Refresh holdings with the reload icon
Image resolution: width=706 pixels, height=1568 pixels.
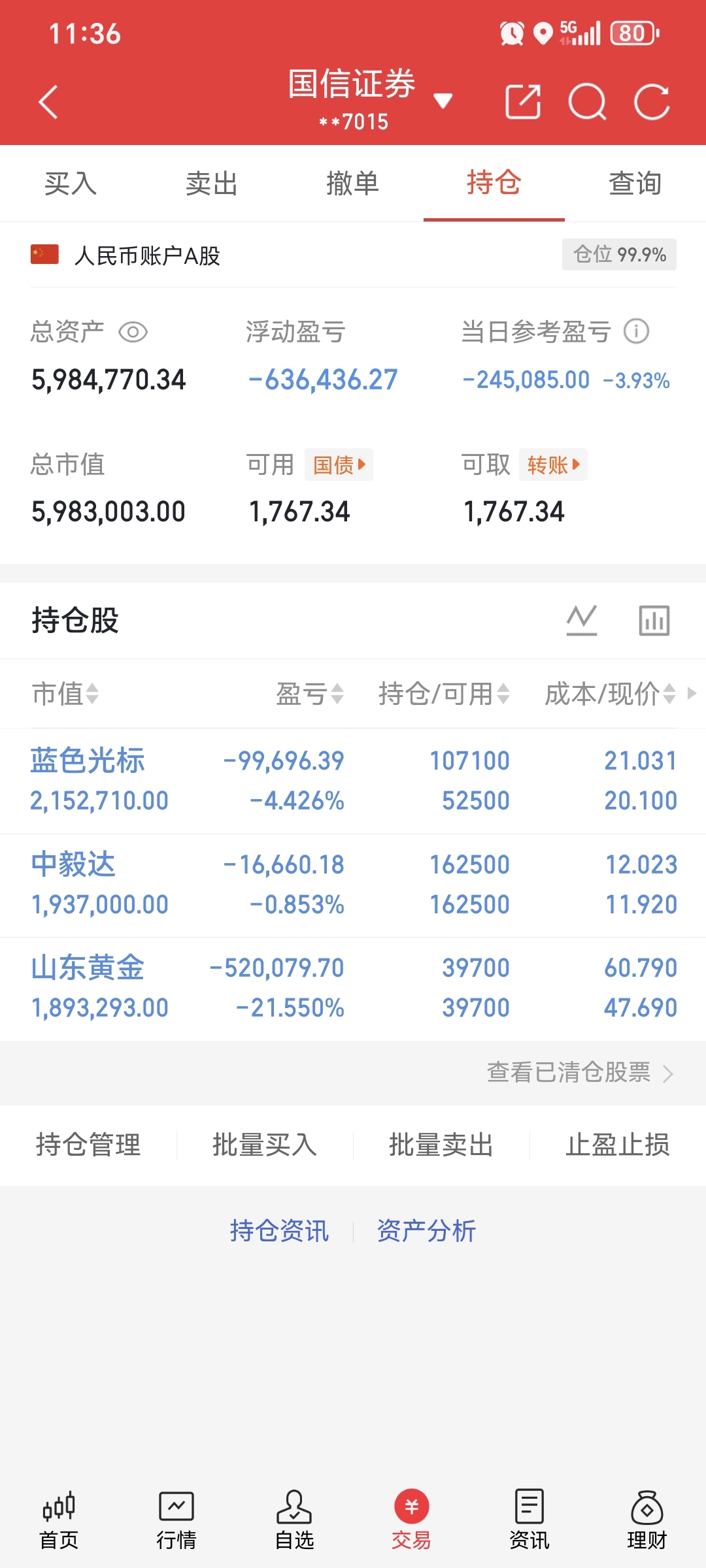(x=652, y=102)
